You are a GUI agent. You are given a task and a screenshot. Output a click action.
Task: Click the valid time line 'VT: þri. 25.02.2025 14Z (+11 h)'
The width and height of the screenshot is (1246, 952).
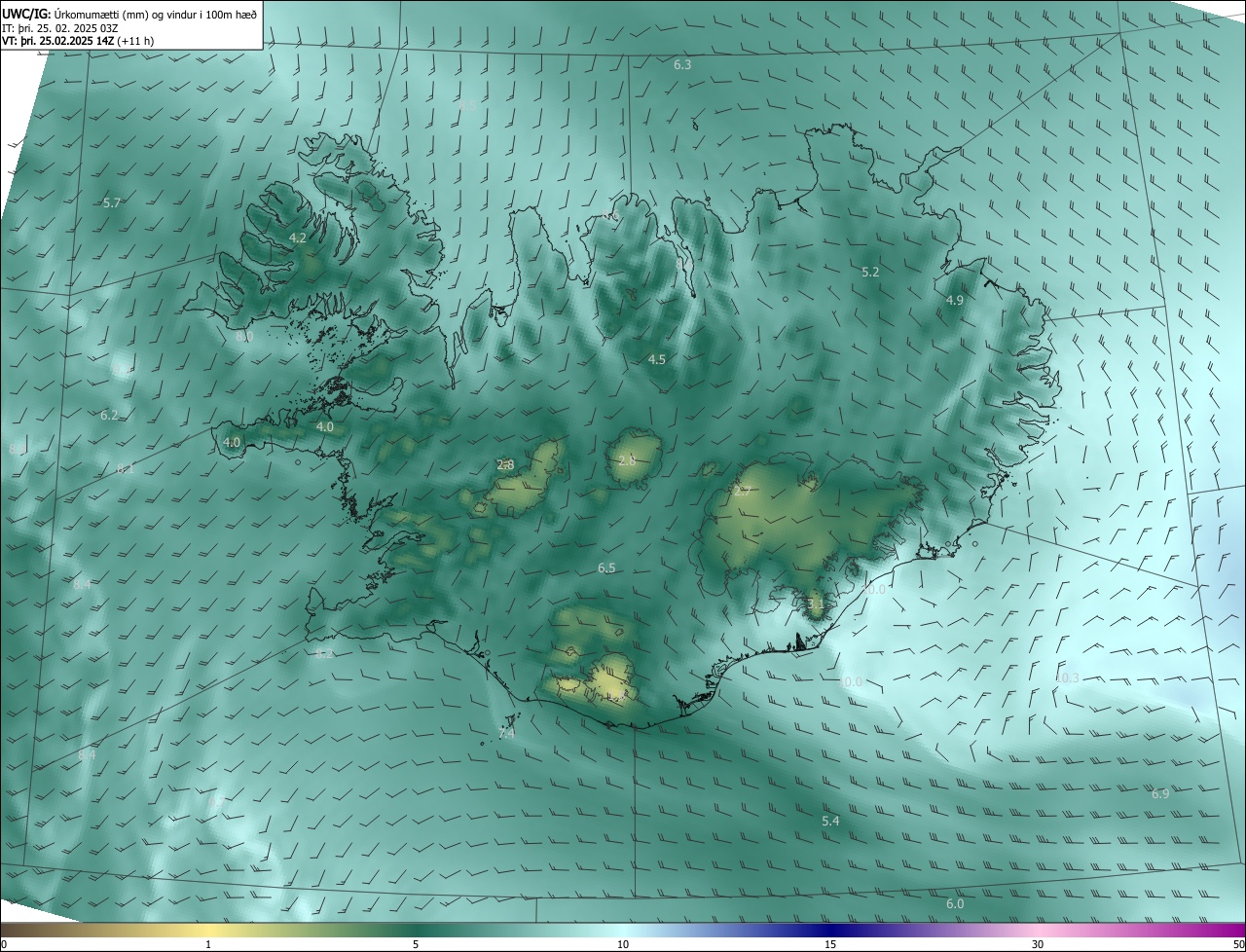(x=78, y=41)
